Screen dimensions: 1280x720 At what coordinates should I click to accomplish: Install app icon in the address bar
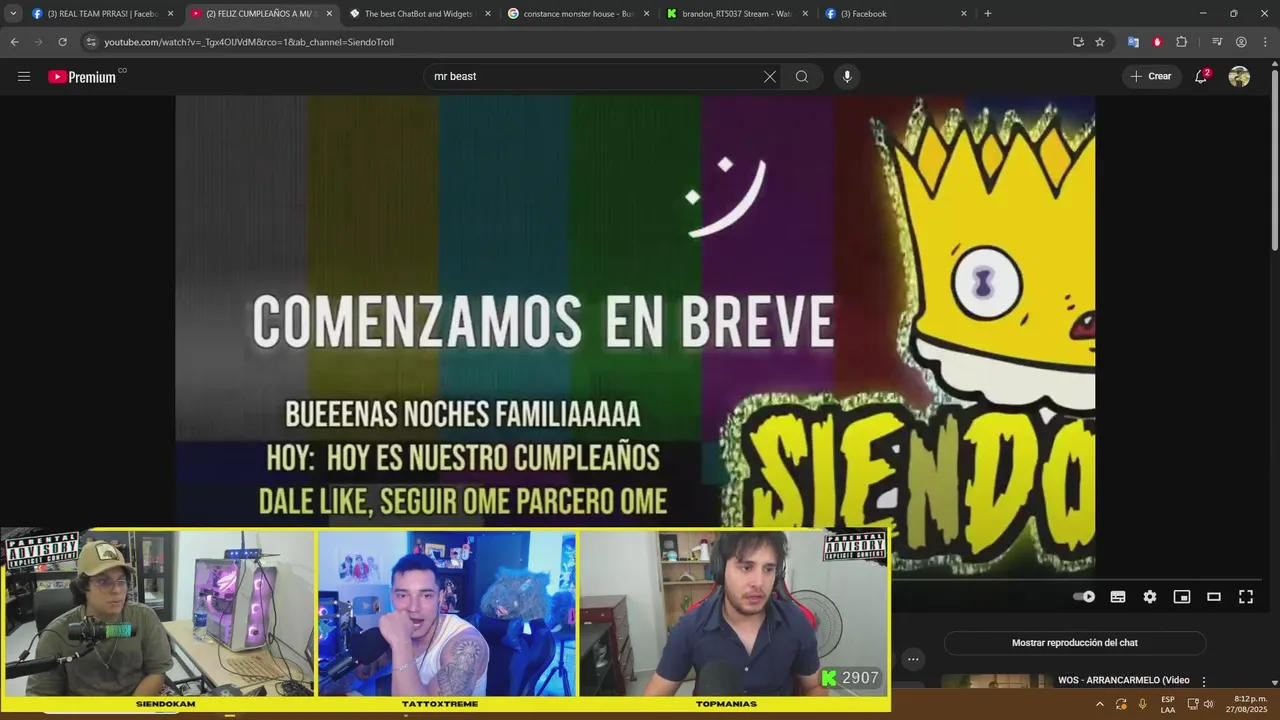point(1078,42)
